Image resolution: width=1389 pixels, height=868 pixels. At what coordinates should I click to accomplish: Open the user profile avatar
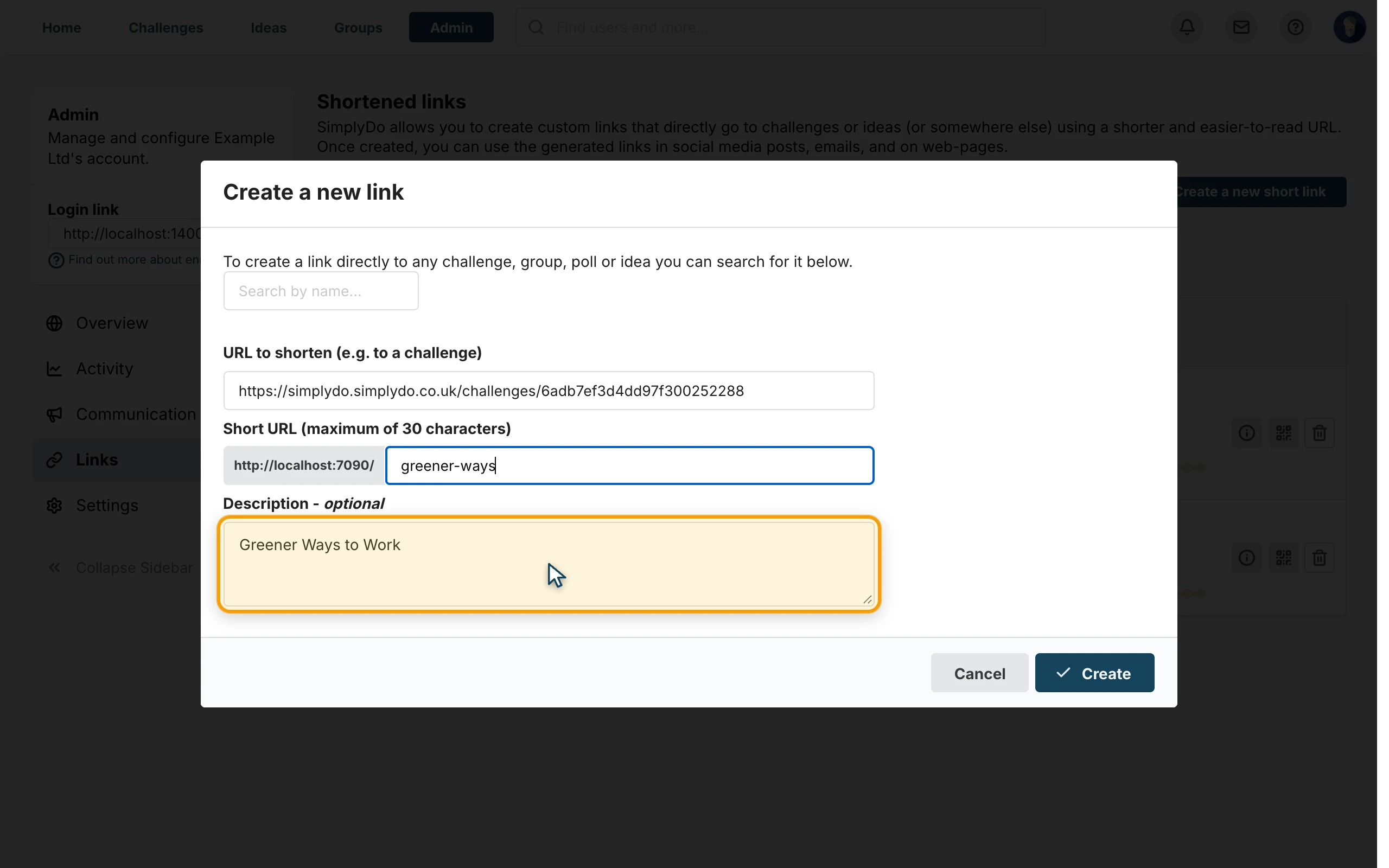[1349, 27]
